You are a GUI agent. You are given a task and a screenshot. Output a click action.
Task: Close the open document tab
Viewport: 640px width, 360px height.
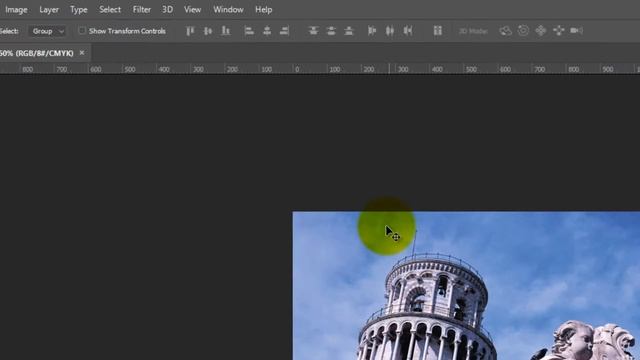pyautogui.click(x=82, y=53)
